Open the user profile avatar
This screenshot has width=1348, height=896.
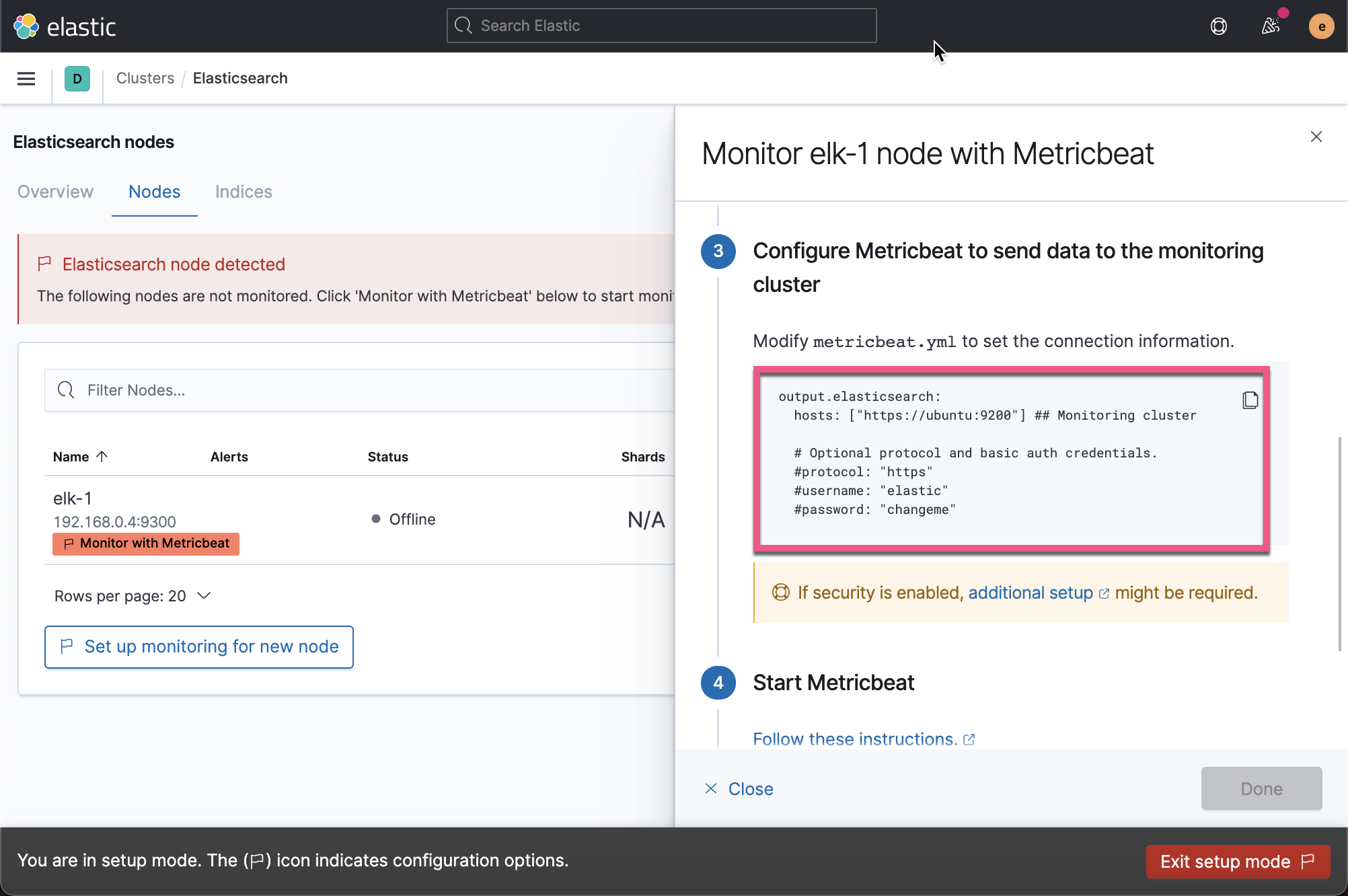tap(1321, 26)
